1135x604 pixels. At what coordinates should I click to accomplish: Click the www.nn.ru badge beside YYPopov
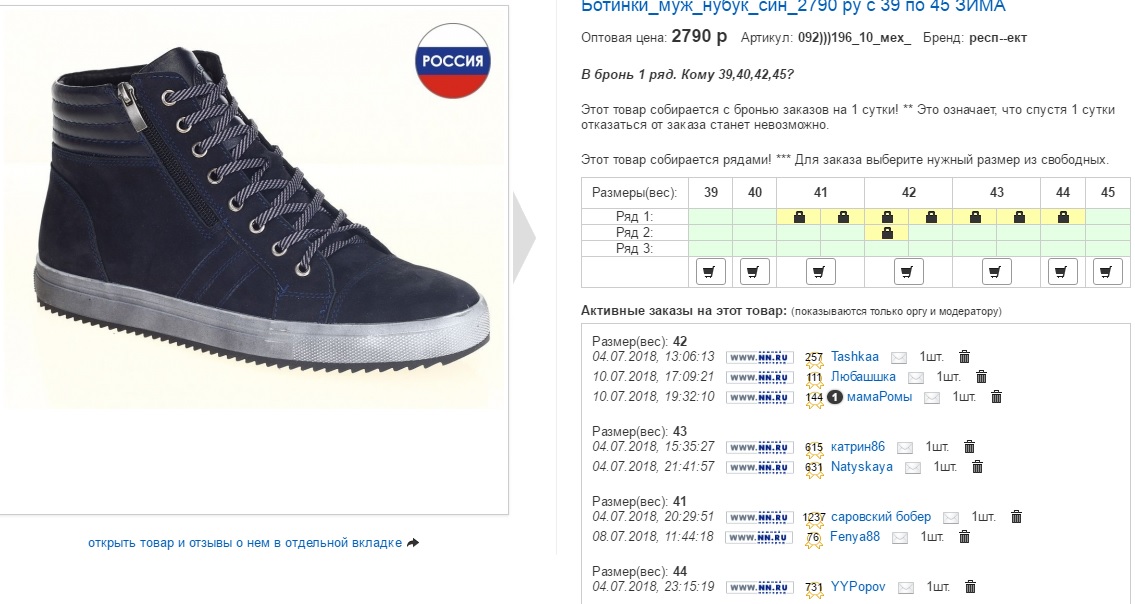[759, 587]
